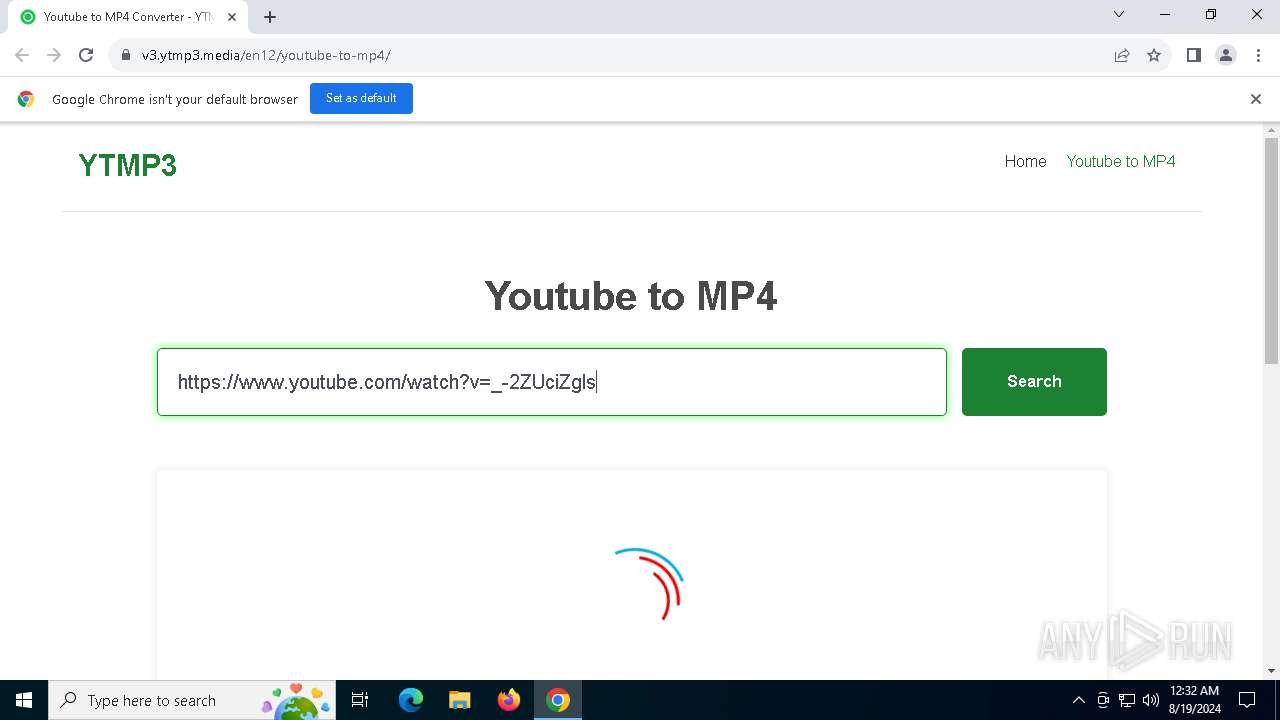Open Youtube to MP4 nav link
Screen dimensions: 1280x720
[x=1121, y=161]
